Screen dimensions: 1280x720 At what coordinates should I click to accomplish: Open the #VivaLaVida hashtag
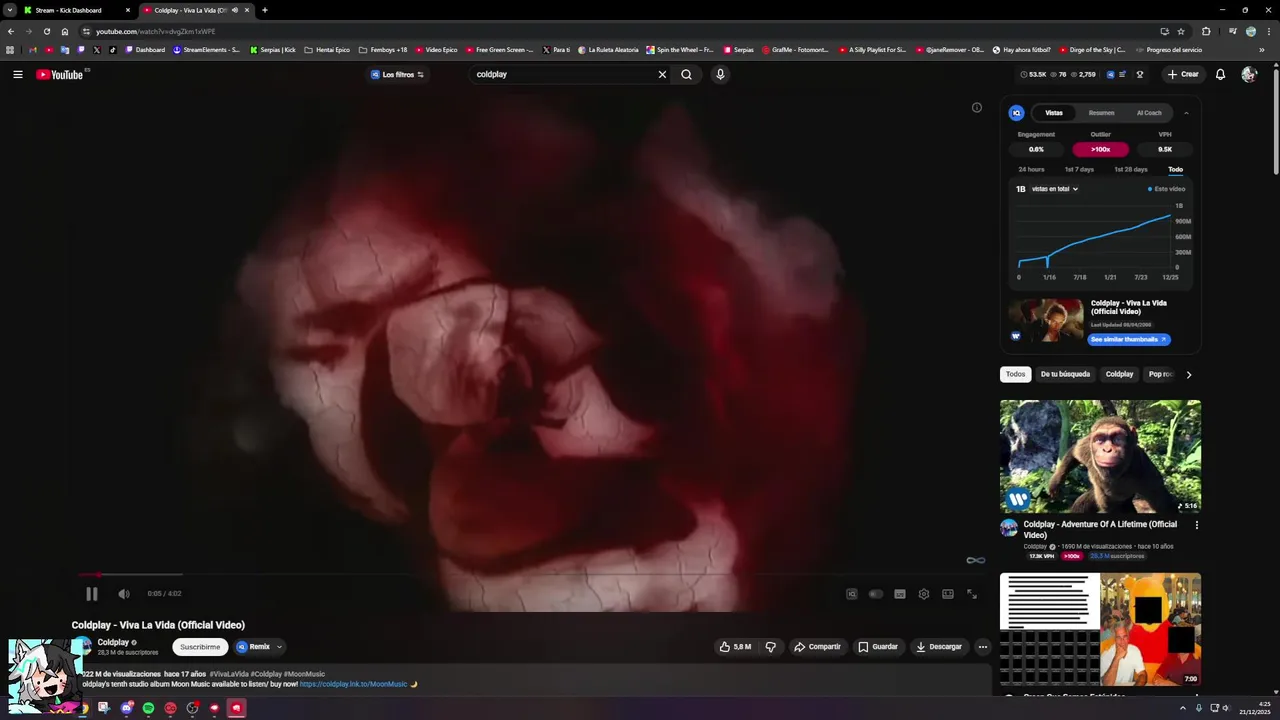click(229, 674)
